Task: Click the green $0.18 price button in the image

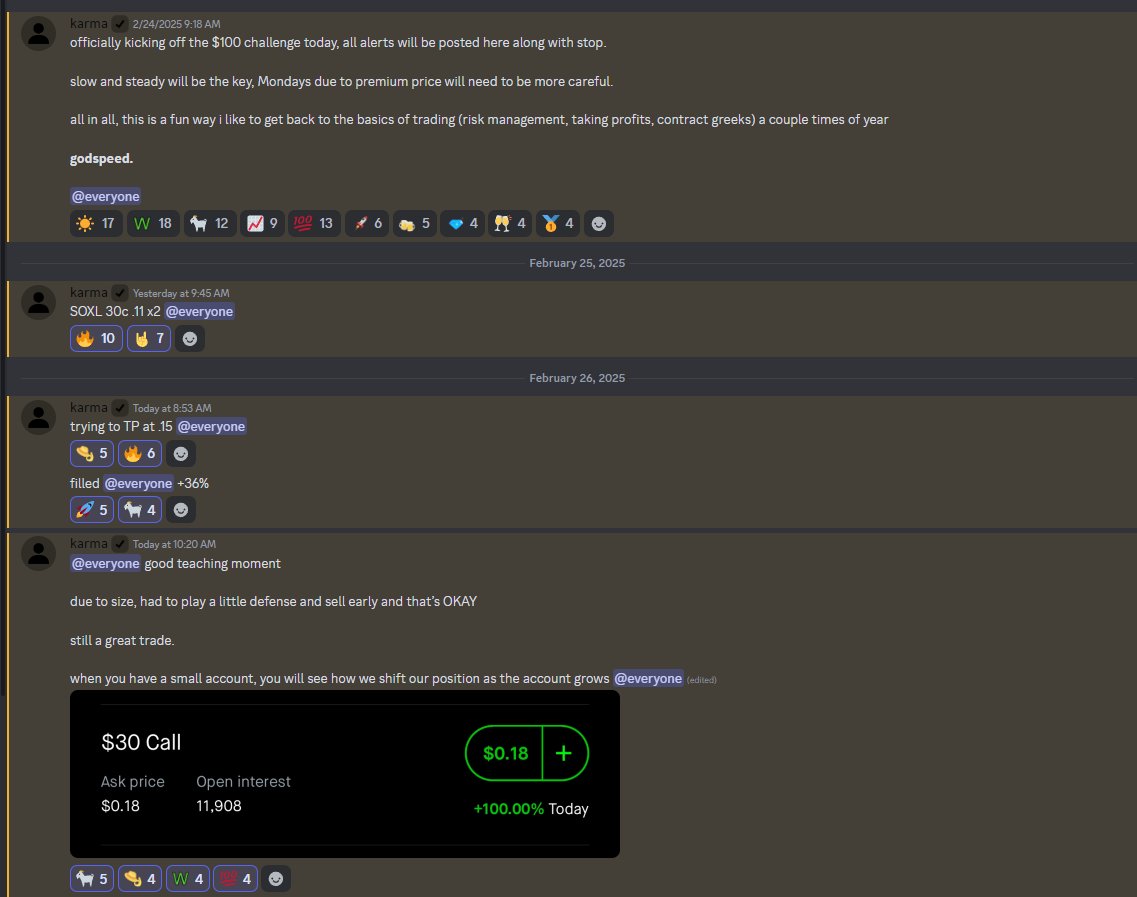Action: tap(505, 753)
